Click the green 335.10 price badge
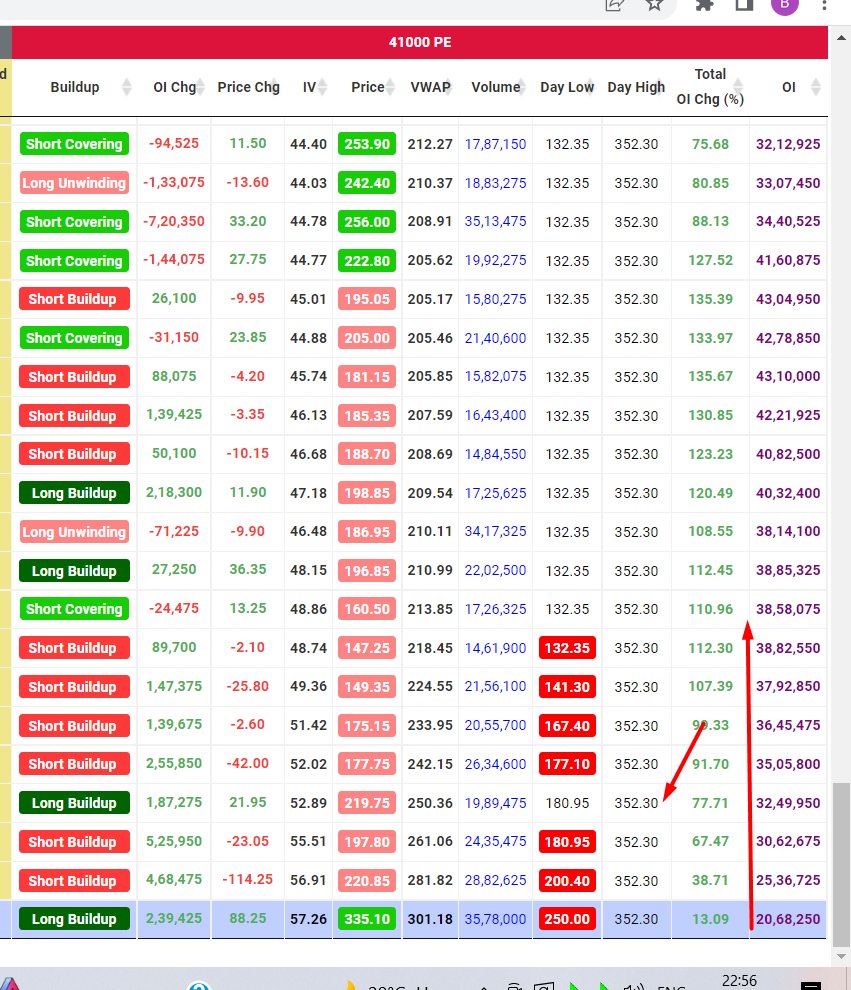Screen dimensions: 851x990 (367, 919)
